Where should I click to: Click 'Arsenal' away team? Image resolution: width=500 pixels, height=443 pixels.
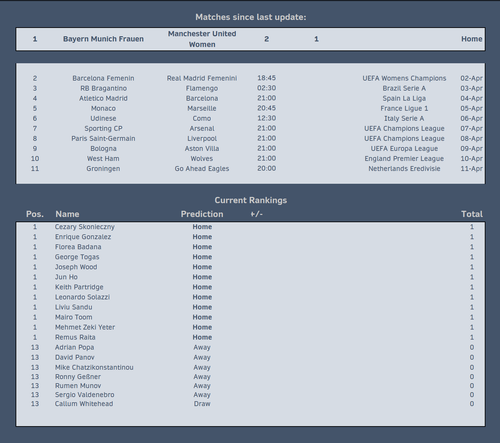pos(202,128)
